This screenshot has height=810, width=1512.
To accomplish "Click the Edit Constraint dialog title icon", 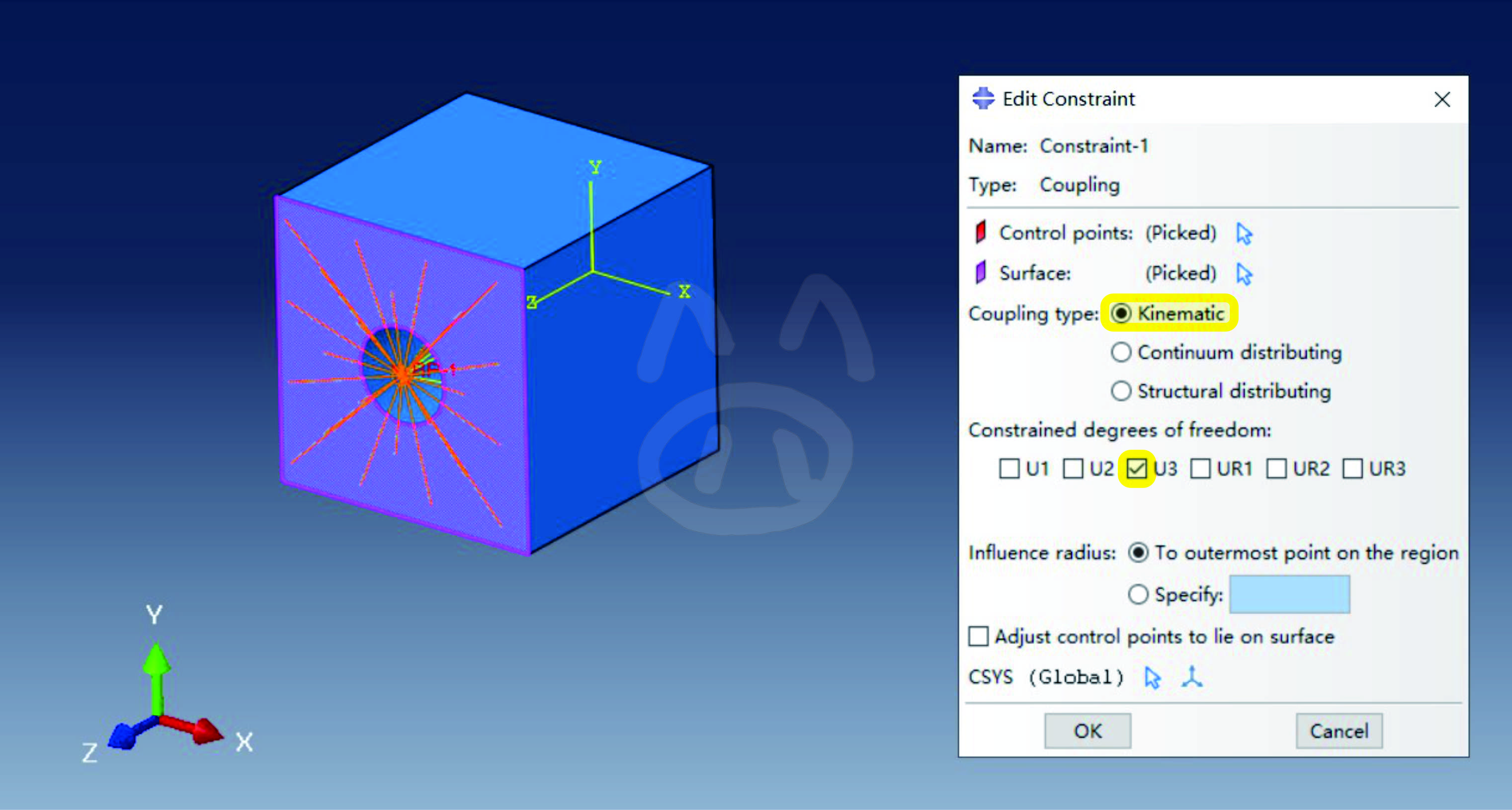I will click(983, 98).
